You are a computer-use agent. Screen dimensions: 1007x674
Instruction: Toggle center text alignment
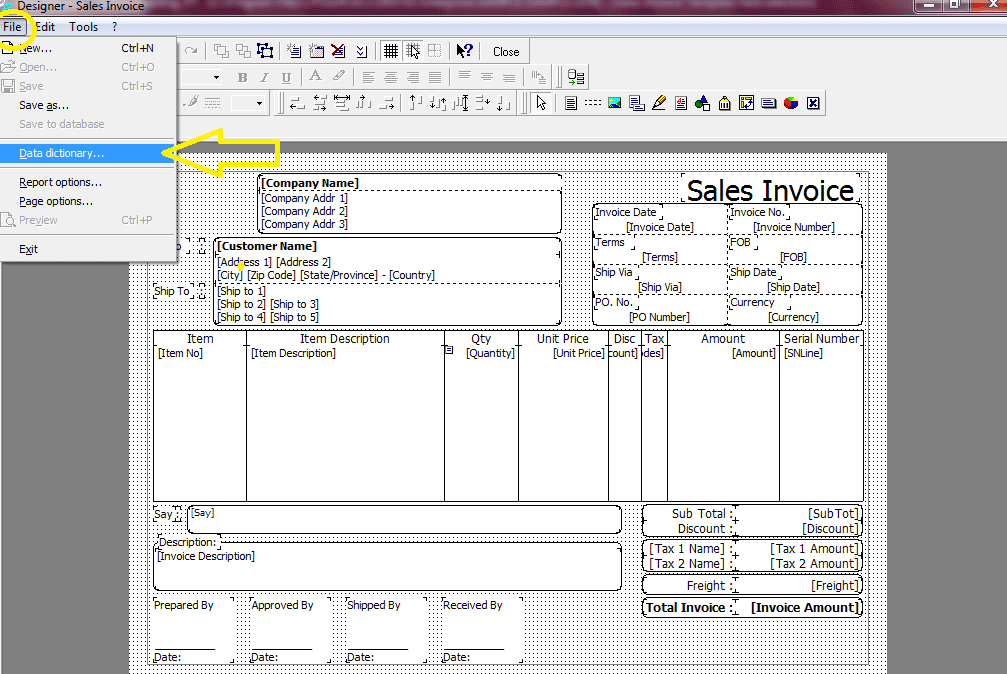click(x=390, y=77)
